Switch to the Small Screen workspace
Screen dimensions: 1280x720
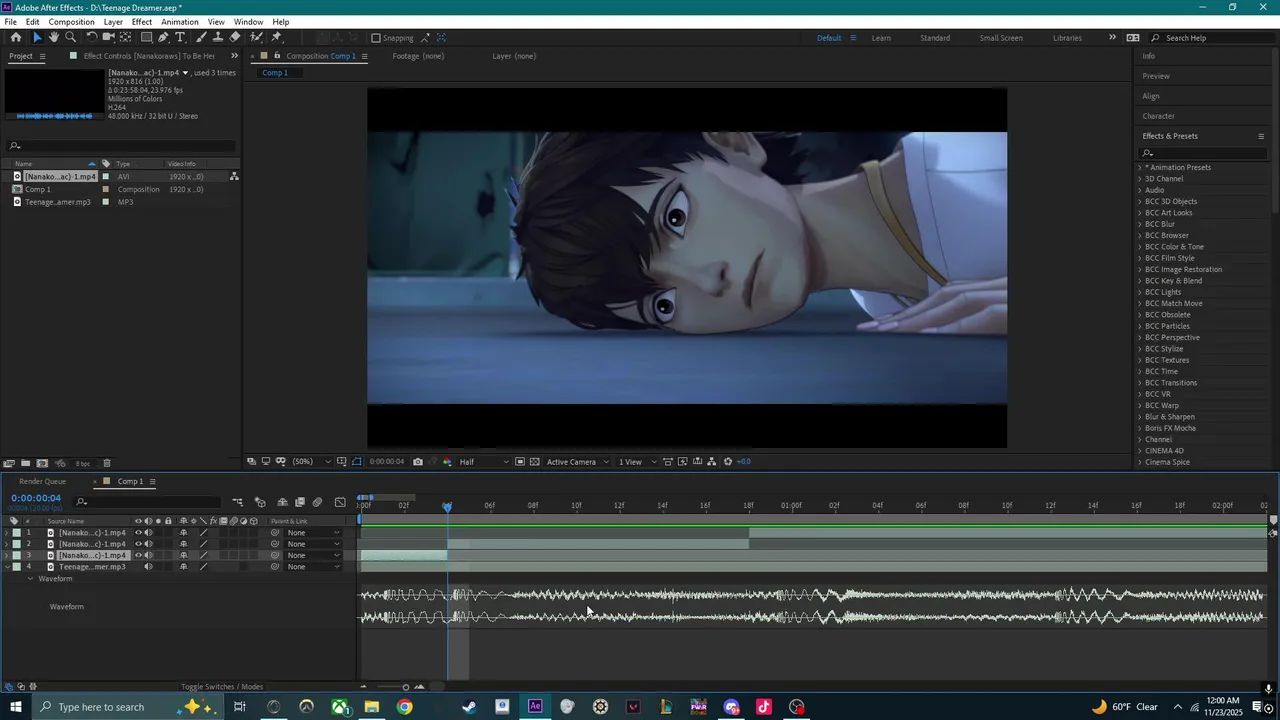point(1001,38)
